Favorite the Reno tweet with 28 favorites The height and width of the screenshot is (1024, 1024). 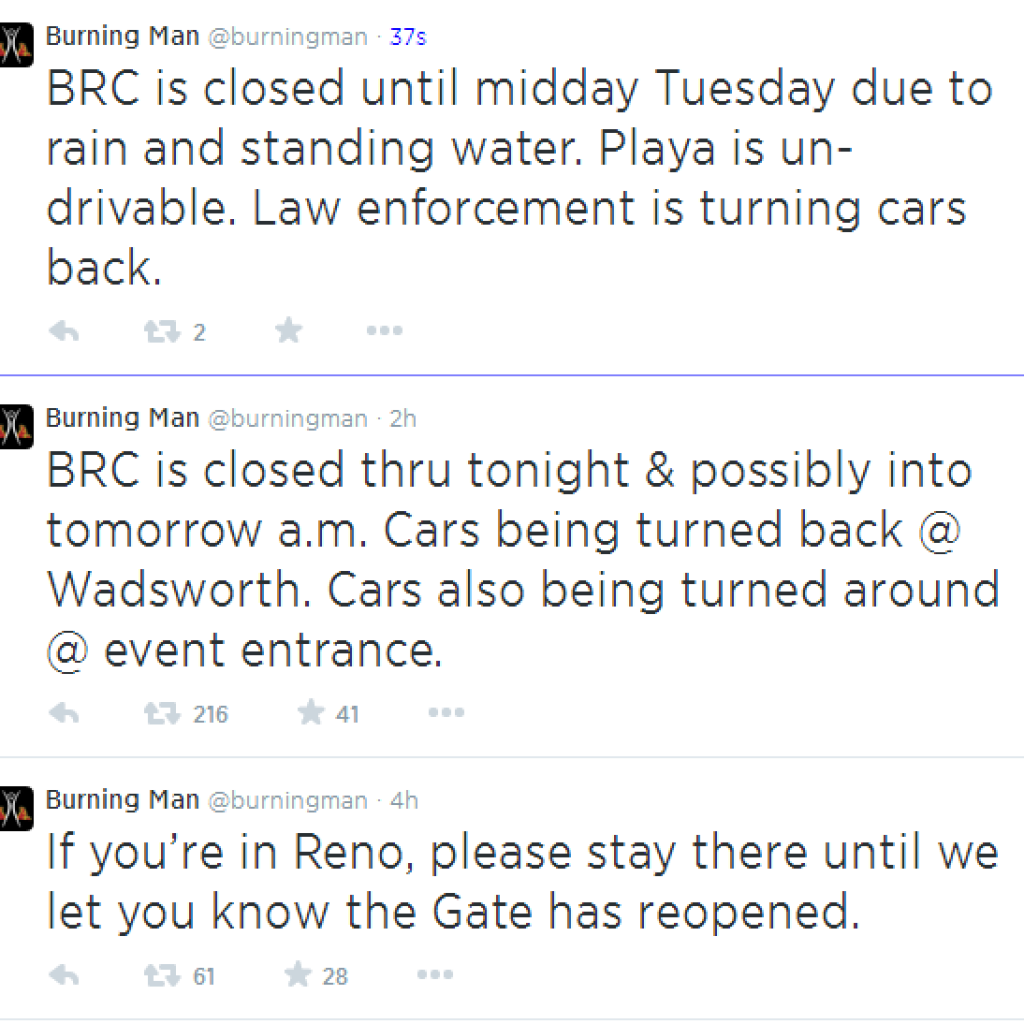coord(298,975)
